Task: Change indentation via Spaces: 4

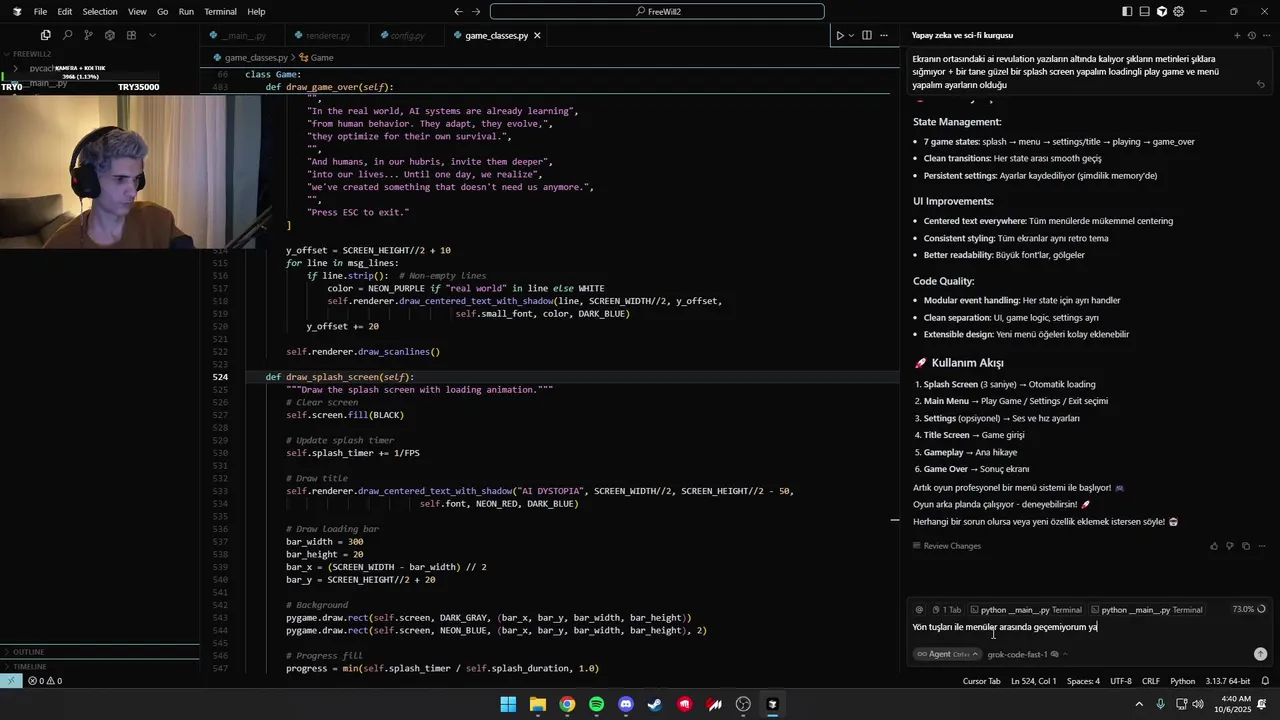Action: pos(1083,681)
